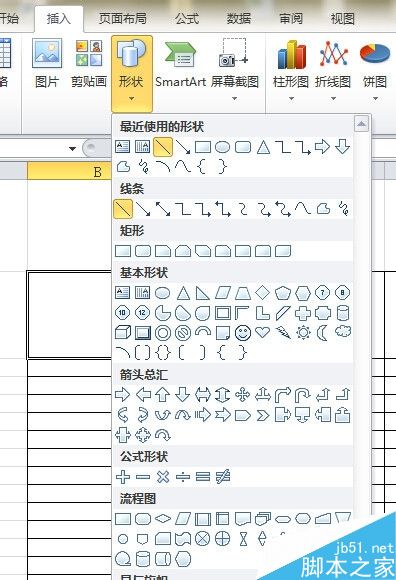396x580 pixels.
Task: Select the hexagon in 基本形状
Action: 303,293
